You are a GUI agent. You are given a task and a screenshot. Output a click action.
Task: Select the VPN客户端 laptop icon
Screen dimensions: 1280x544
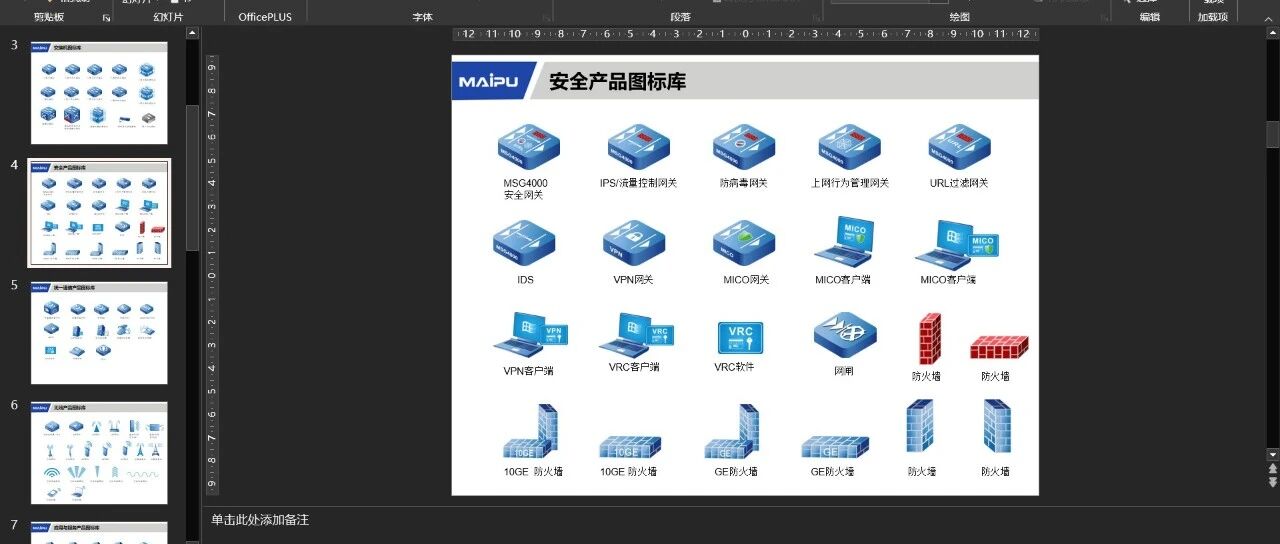pyautogui.click(x=530, y=336)
